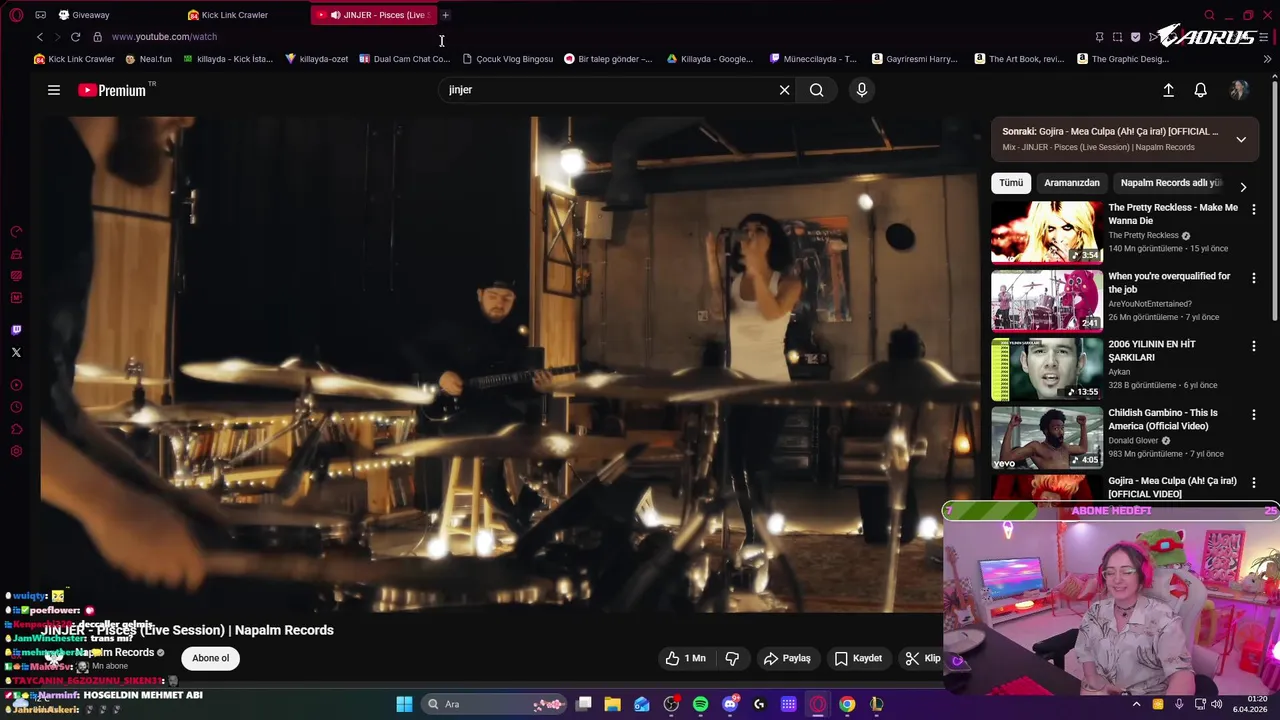Open the Neal.fun bookmark

147,59
